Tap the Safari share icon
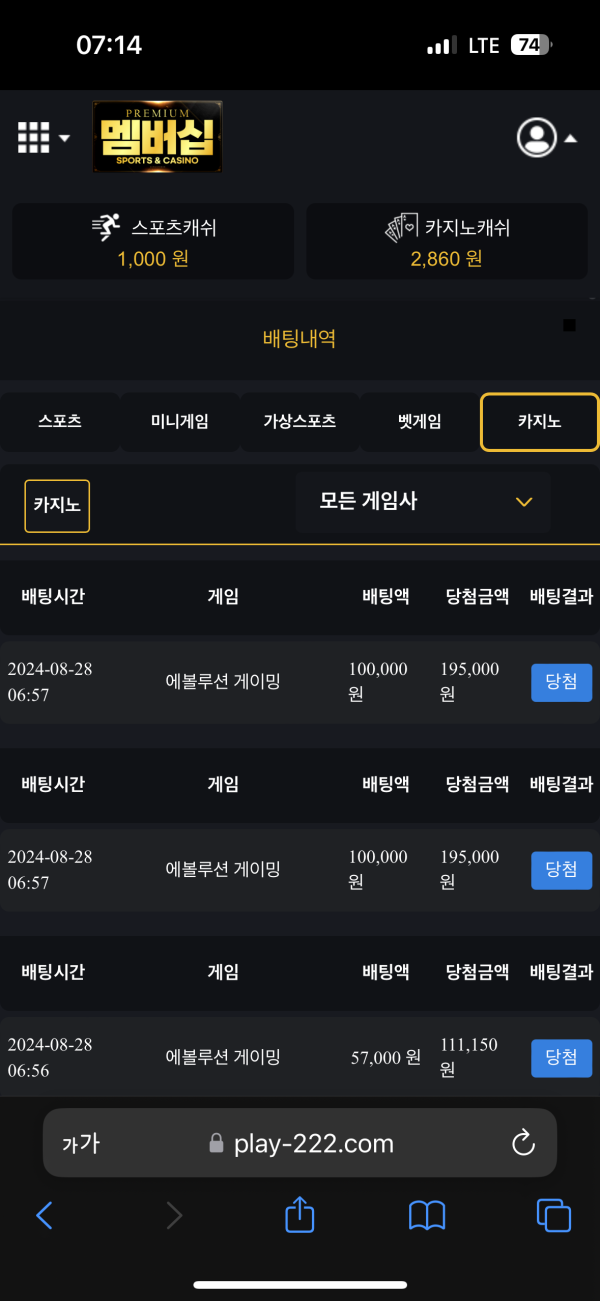 pyautogui.click(x=300, y=1215)
